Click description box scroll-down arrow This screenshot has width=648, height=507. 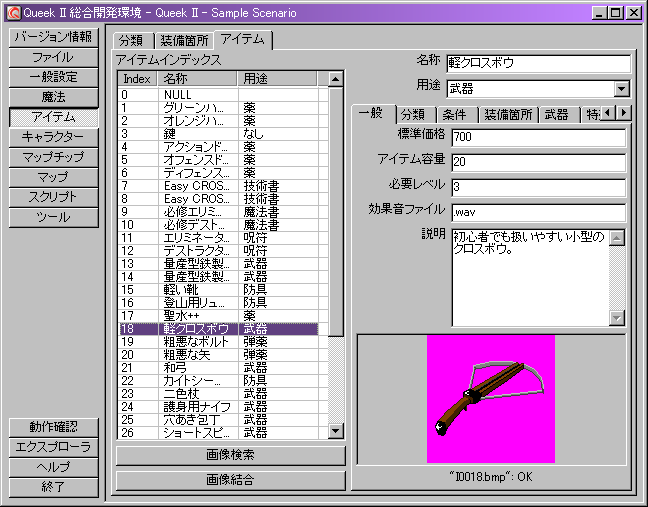617,317
